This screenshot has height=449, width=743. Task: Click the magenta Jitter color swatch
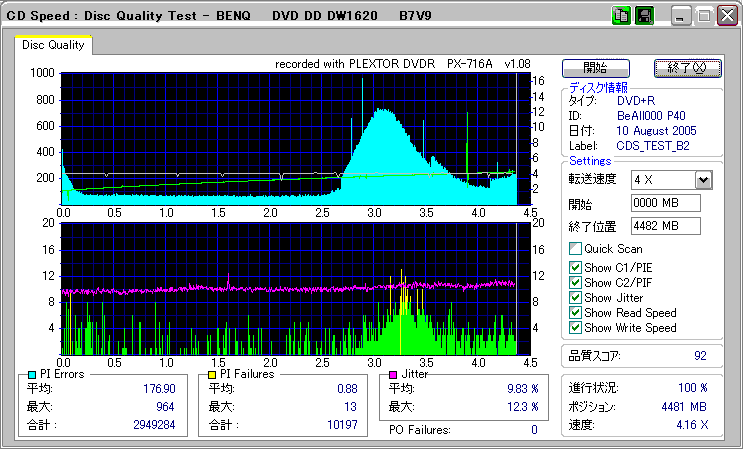[x=394, y=373]
